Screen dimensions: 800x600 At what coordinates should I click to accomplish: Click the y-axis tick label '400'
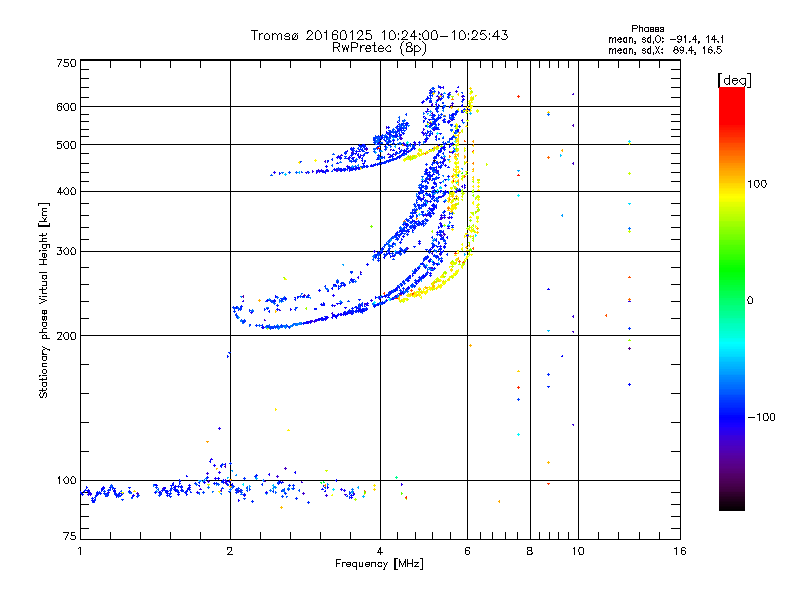[67, 191]
